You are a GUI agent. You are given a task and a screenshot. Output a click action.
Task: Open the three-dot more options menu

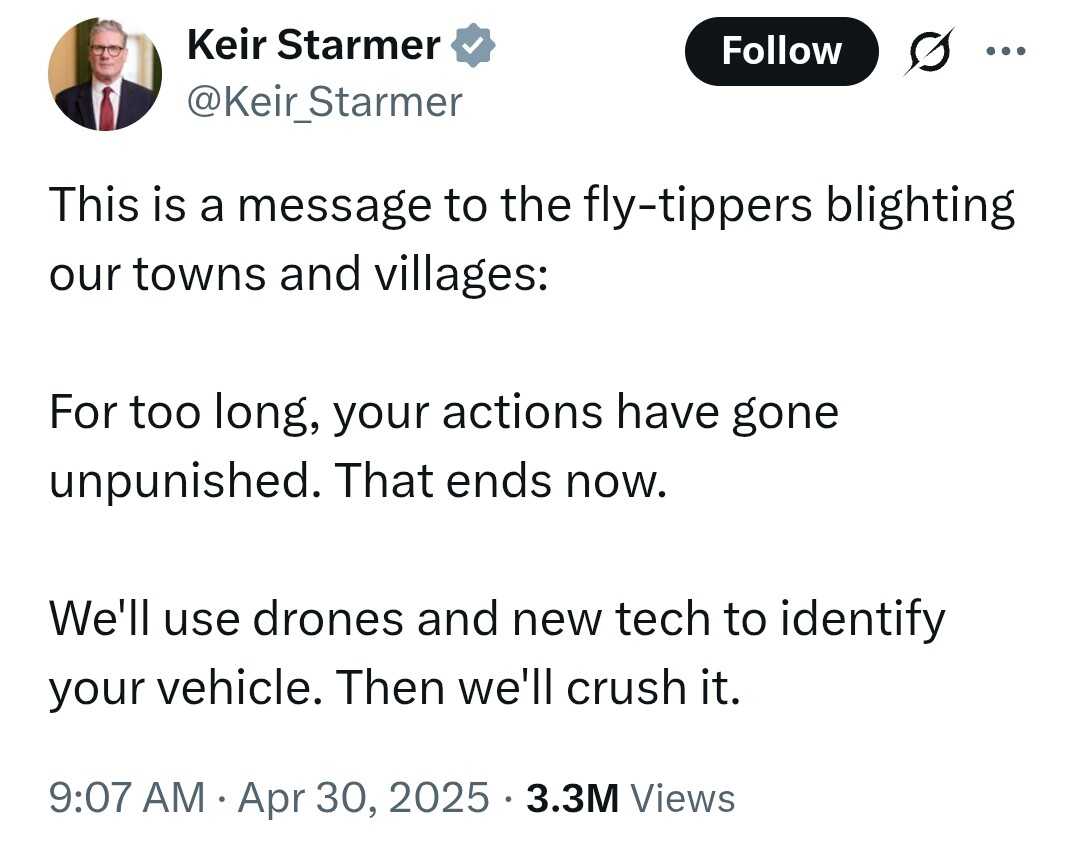click(x=1006, y=50)
